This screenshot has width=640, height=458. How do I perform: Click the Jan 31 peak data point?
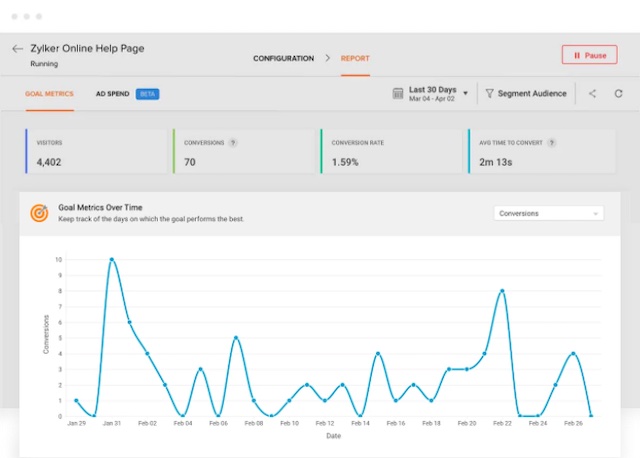pyautogui.click(x=111, y=260)
